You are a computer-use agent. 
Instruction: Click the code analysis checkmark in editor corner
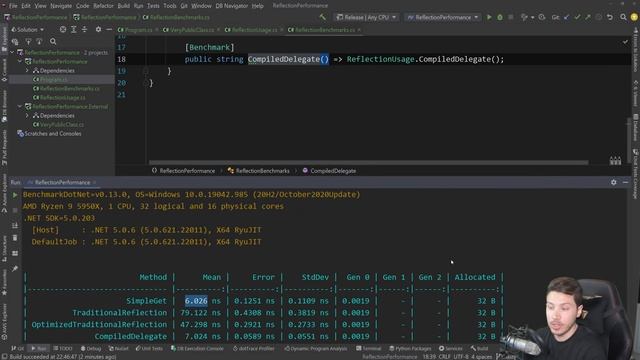pos(625,42)
